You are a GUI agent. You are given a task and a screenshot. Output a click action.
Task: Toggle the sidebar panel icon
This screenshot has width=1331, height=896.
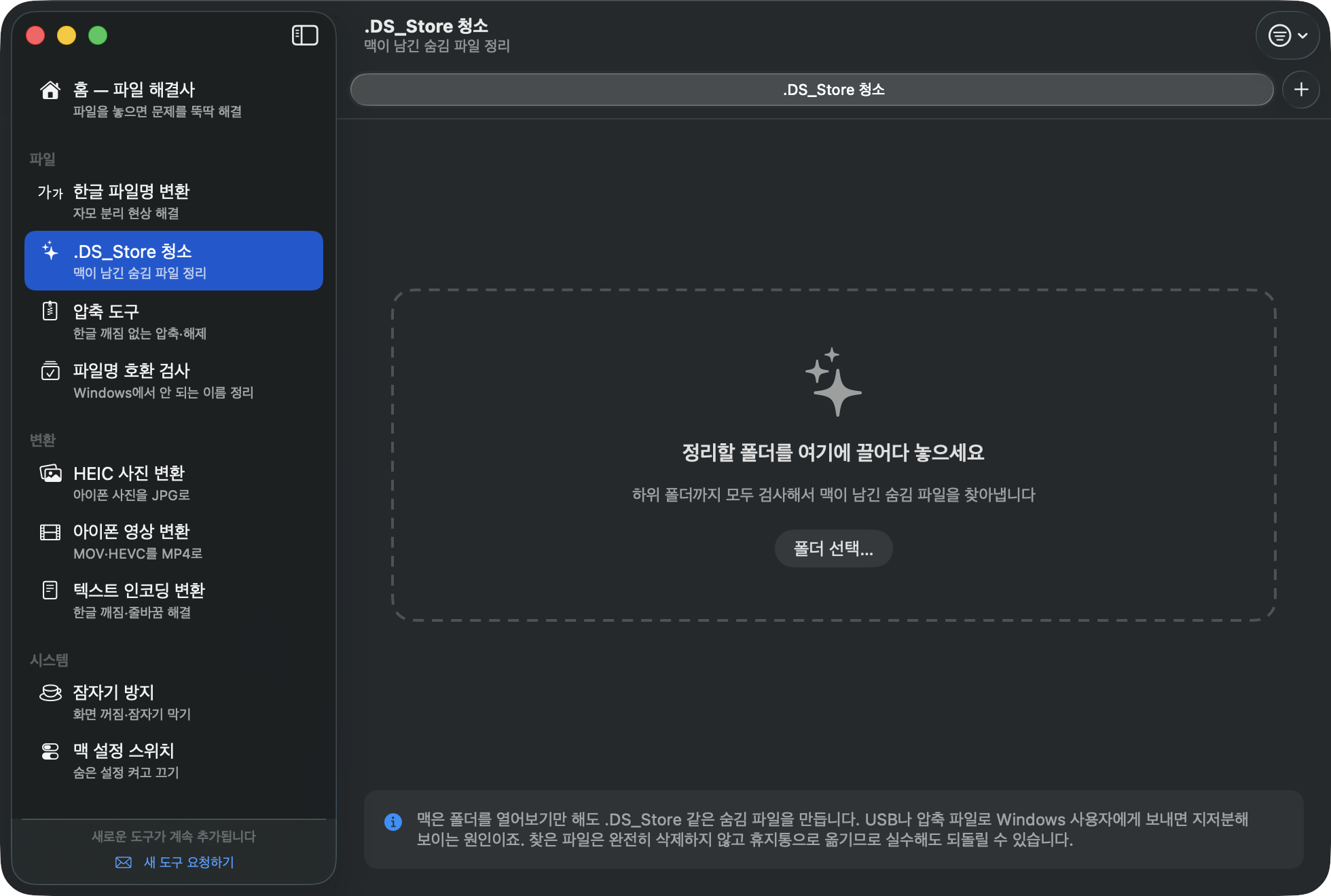click(x=305, y=35)
